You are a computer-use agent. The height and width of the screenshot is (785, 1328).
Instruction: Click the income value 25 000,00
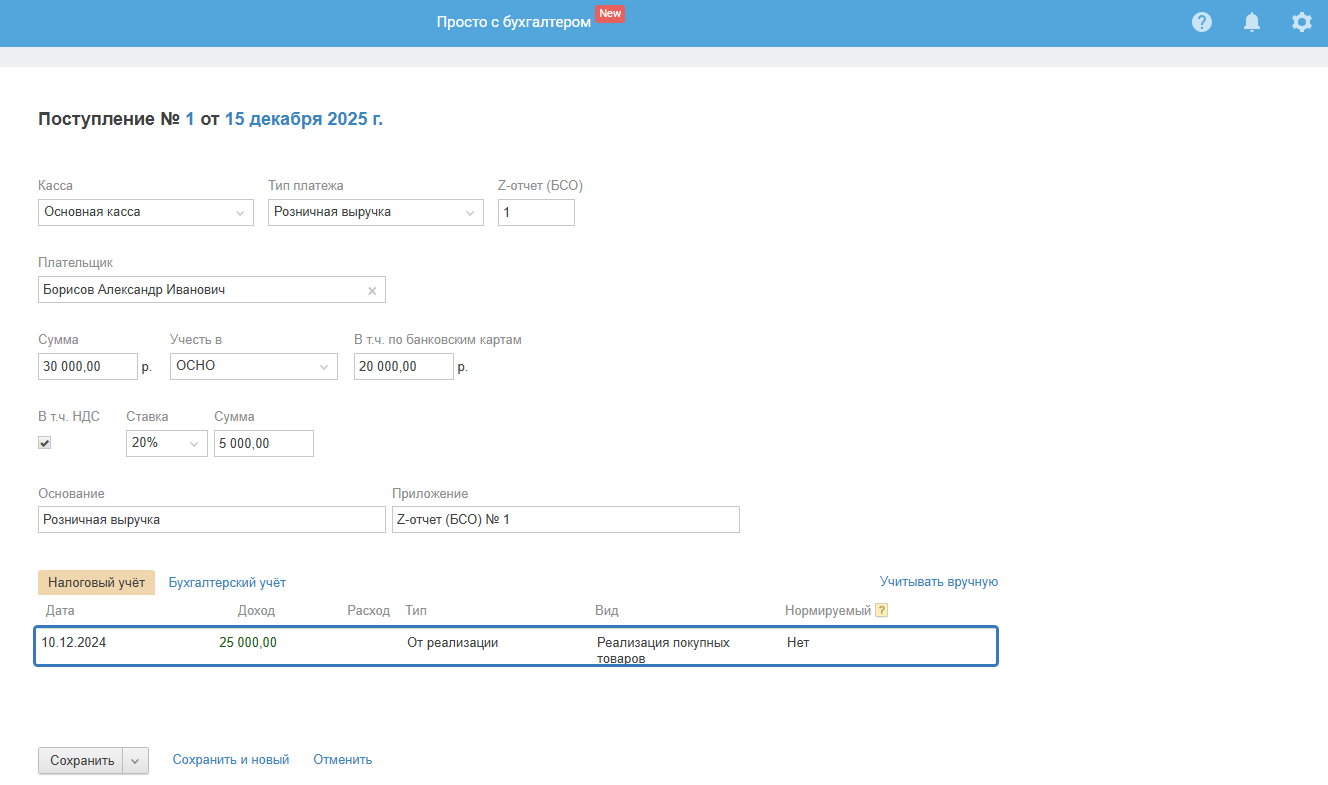tap(248, 643)
